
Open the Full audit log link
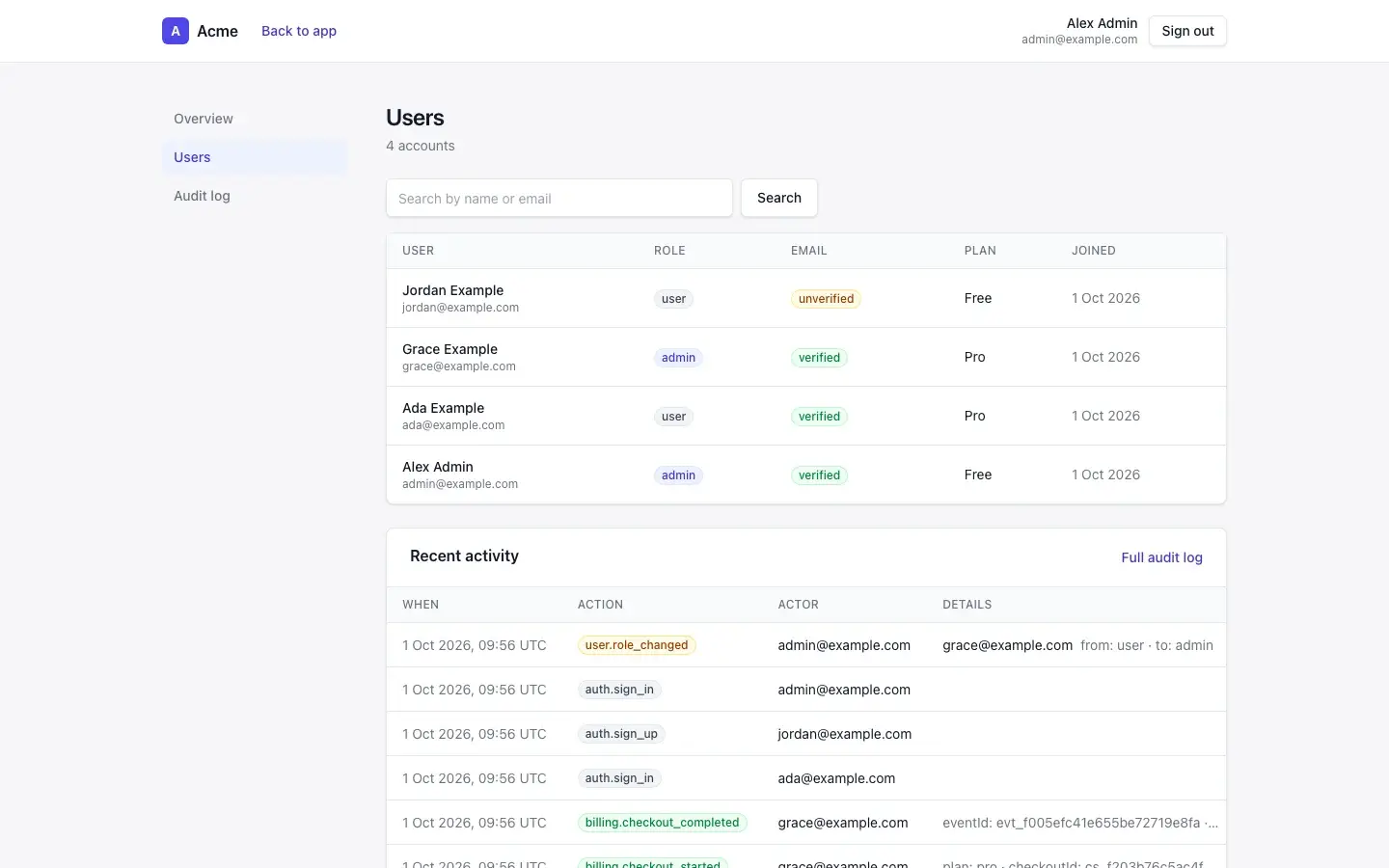(x=1161, y=557)
